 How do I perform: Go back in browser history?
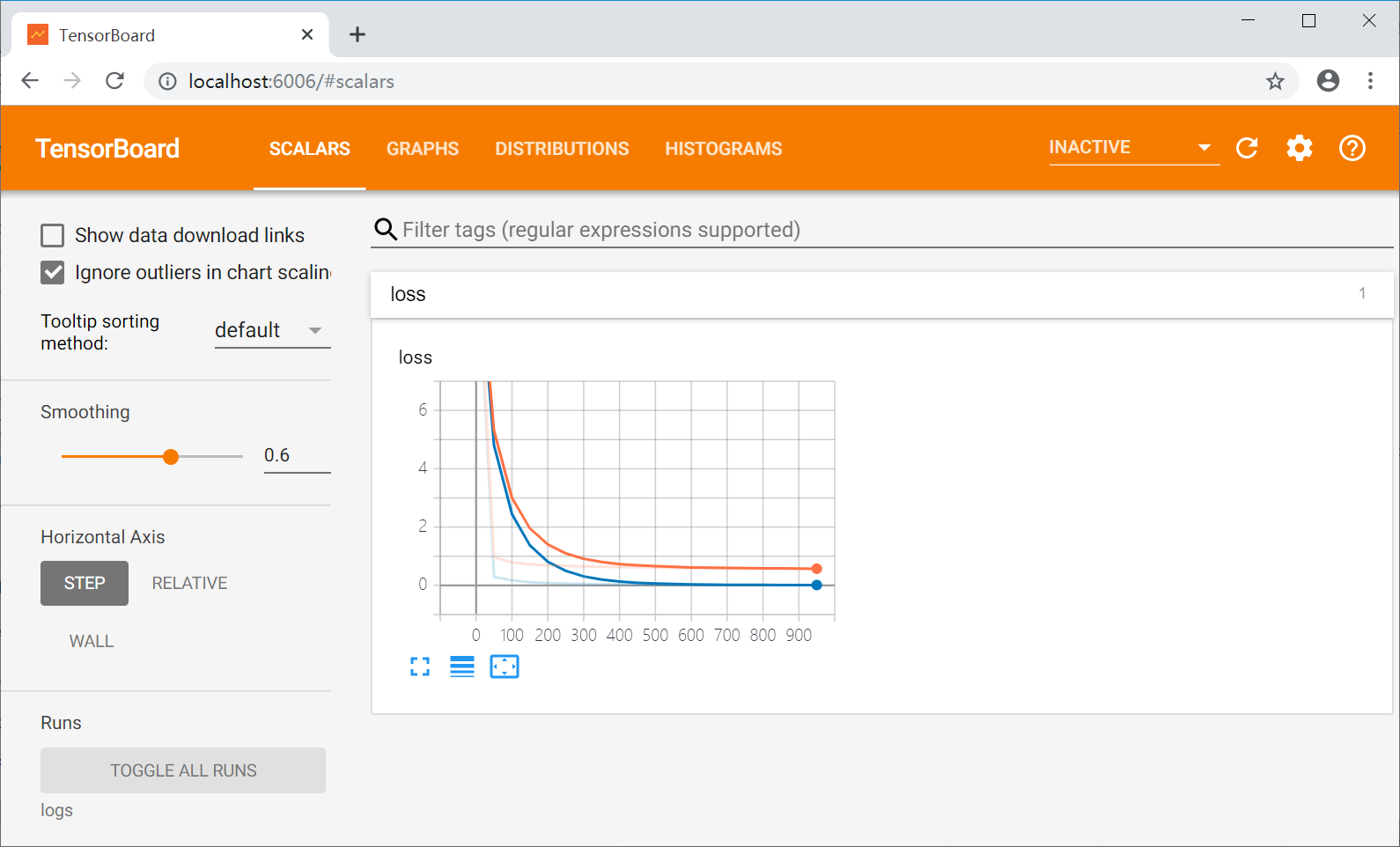click(x=30, y=81)
